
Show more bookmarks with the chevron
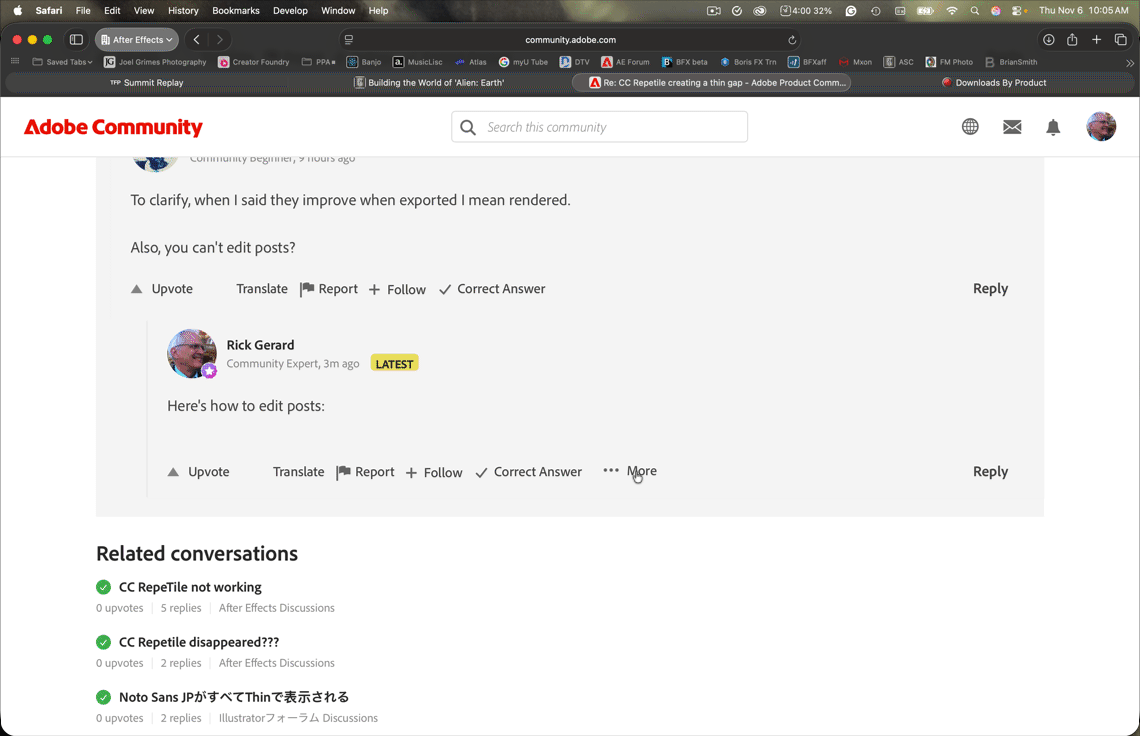[x=1129, y=63]
